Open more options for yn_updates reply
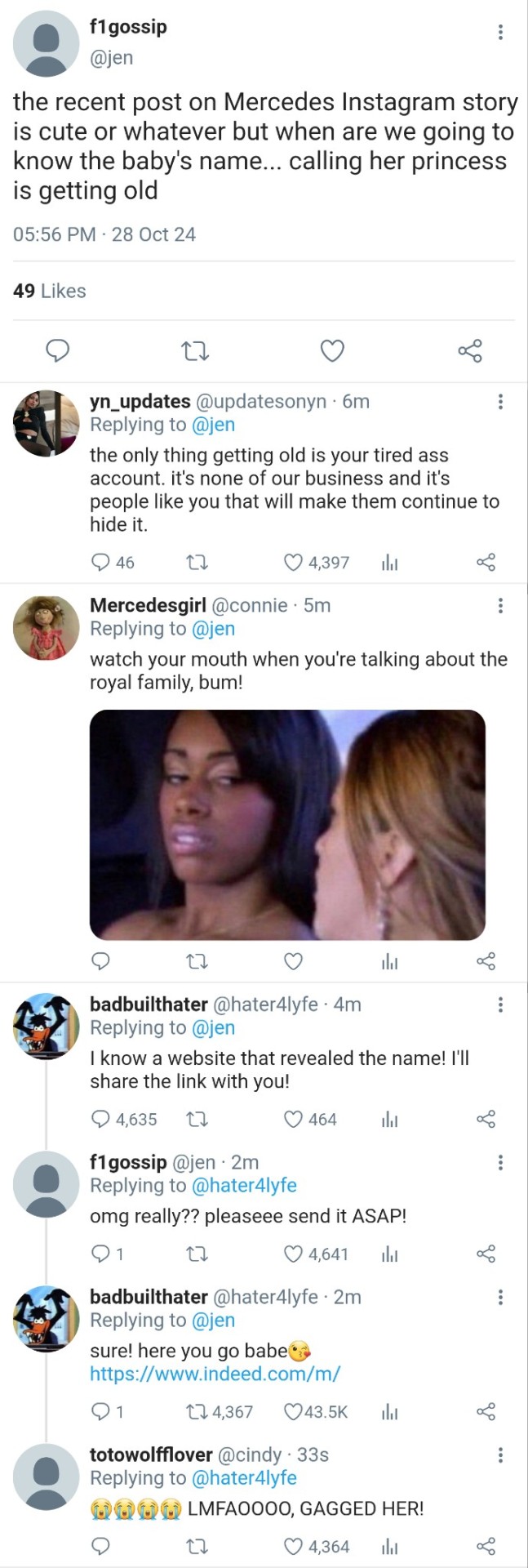 point(500,401)
